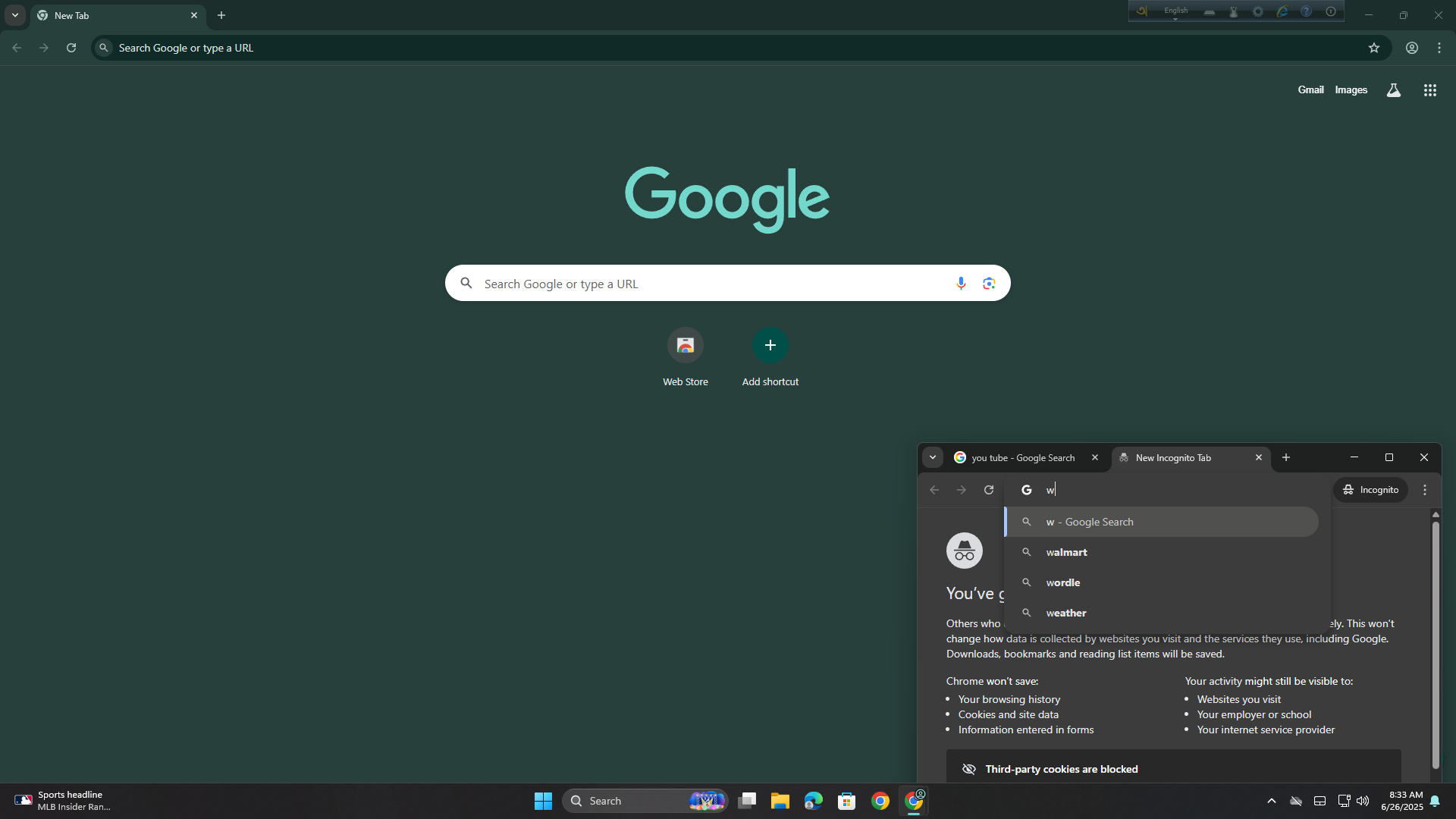Search by image with Google Lens icon
Viewport: 1456px width, 819px height.
(989, 283)
